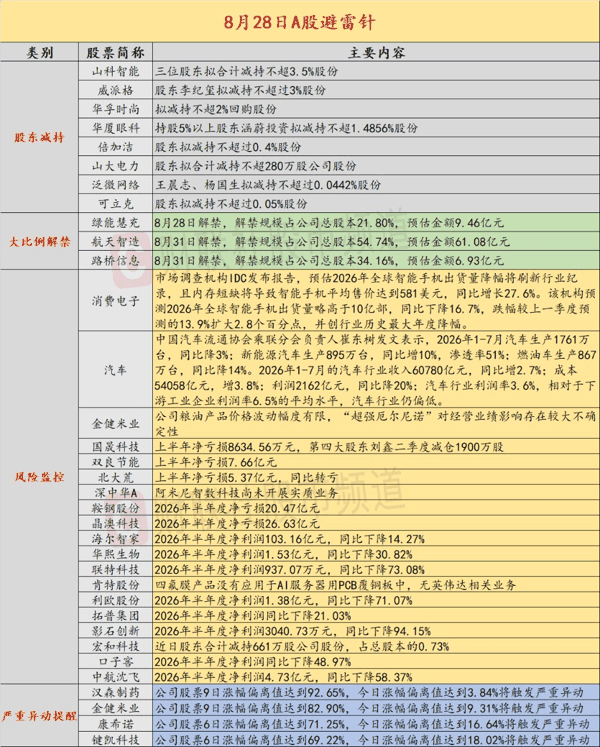Select stock name '康希诺'
This screenshot has height=747, width=600.
click(115, 724)
